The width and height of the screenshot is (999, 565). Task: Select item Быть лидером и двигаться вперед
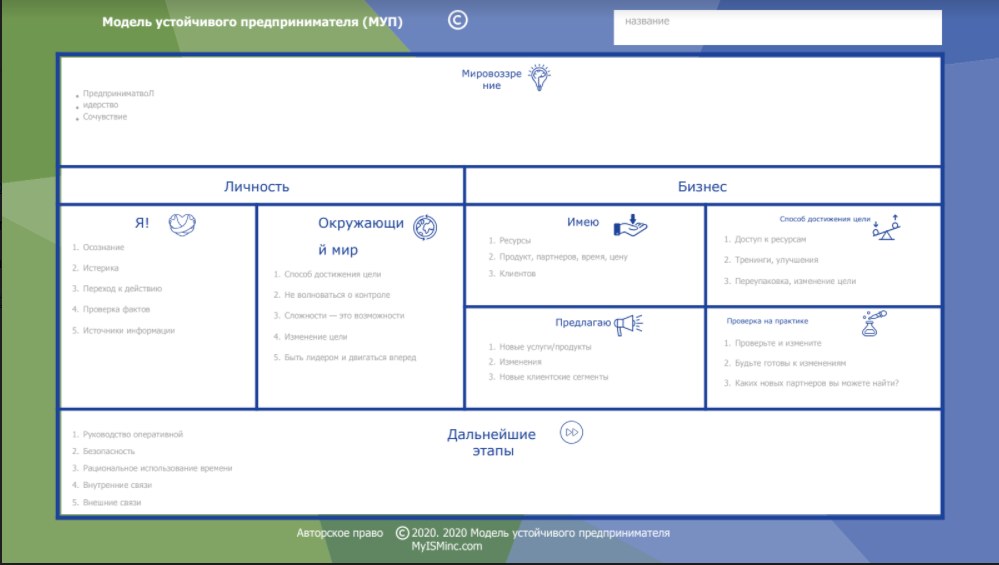pyautogui.click(x=350, y=357)
